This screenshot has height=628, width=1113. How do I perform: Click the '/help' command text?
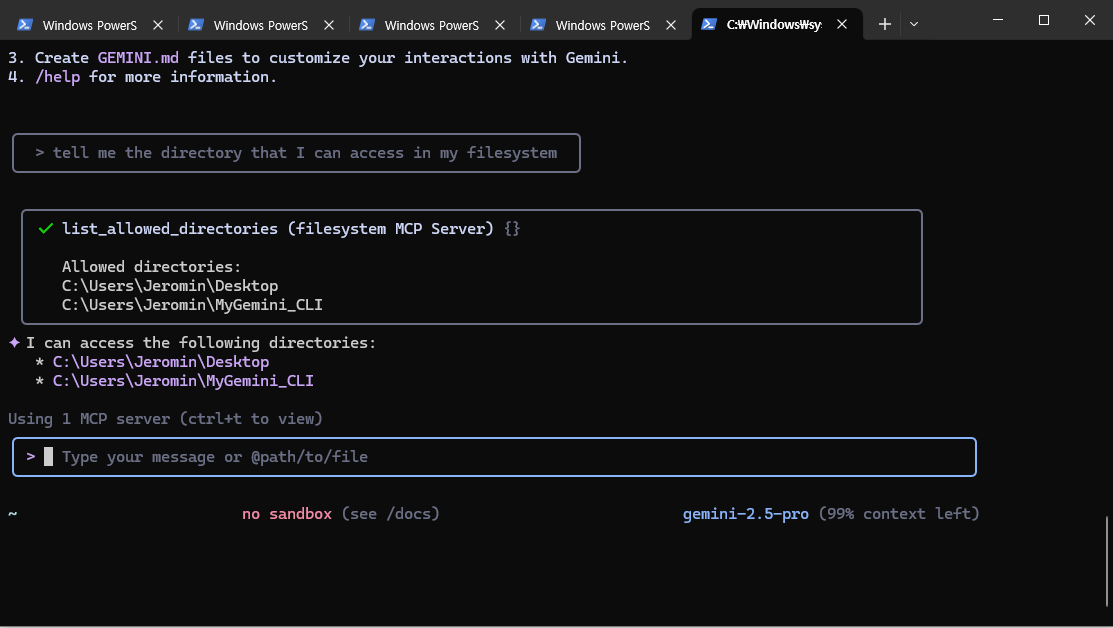57,77
